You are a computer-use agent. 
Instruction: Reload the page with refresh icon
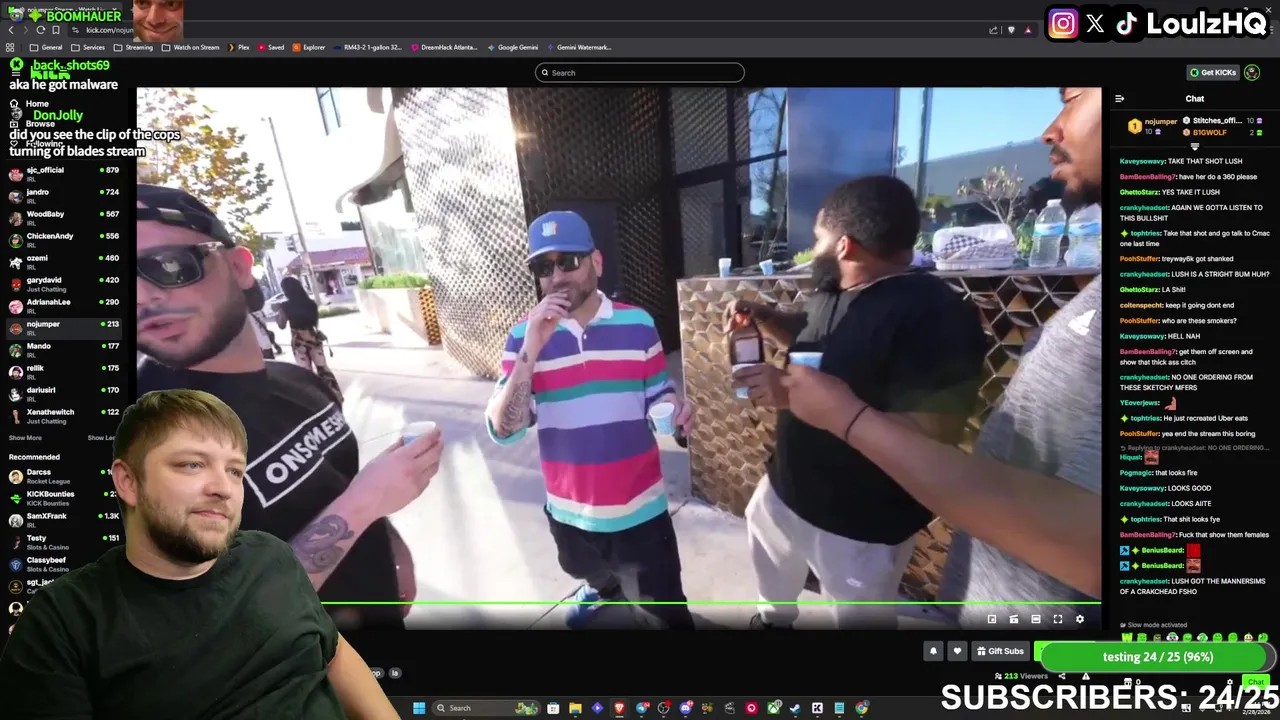tap(40, 30)
